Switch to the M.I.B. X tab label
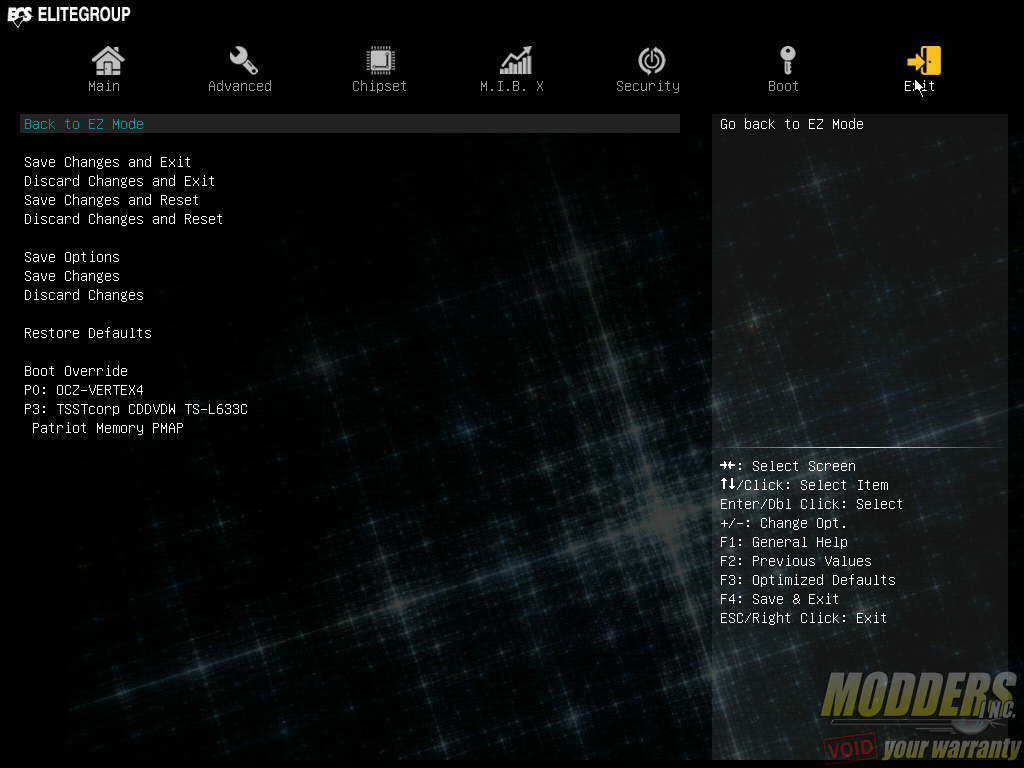1024x768 pixels. click(512, 86)
